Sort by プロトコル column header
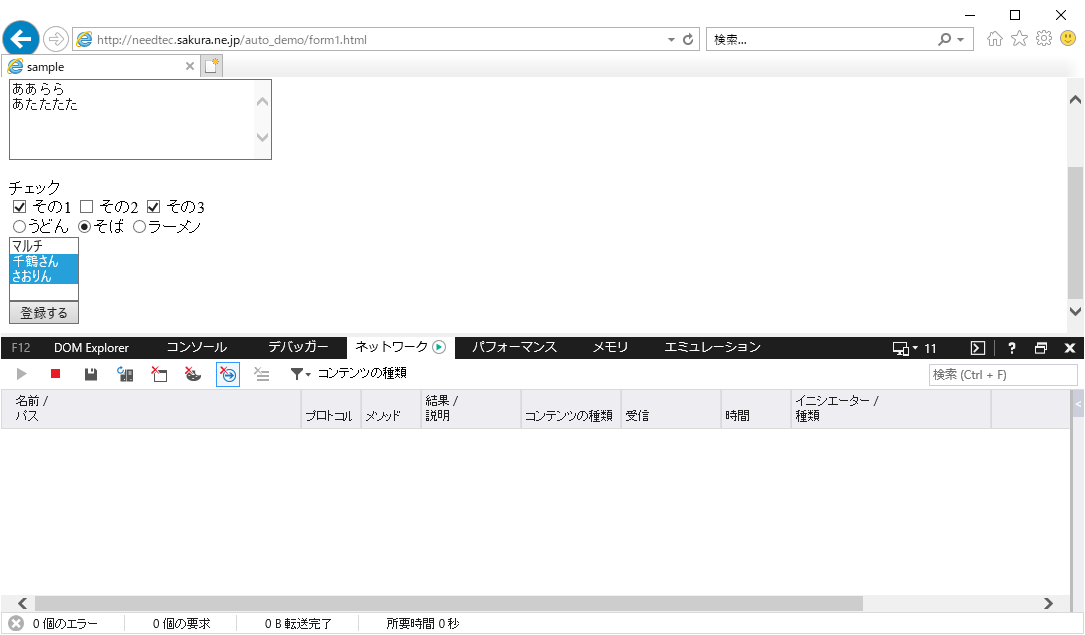This screenshot has width=1085, height=635. pos(331,409)
